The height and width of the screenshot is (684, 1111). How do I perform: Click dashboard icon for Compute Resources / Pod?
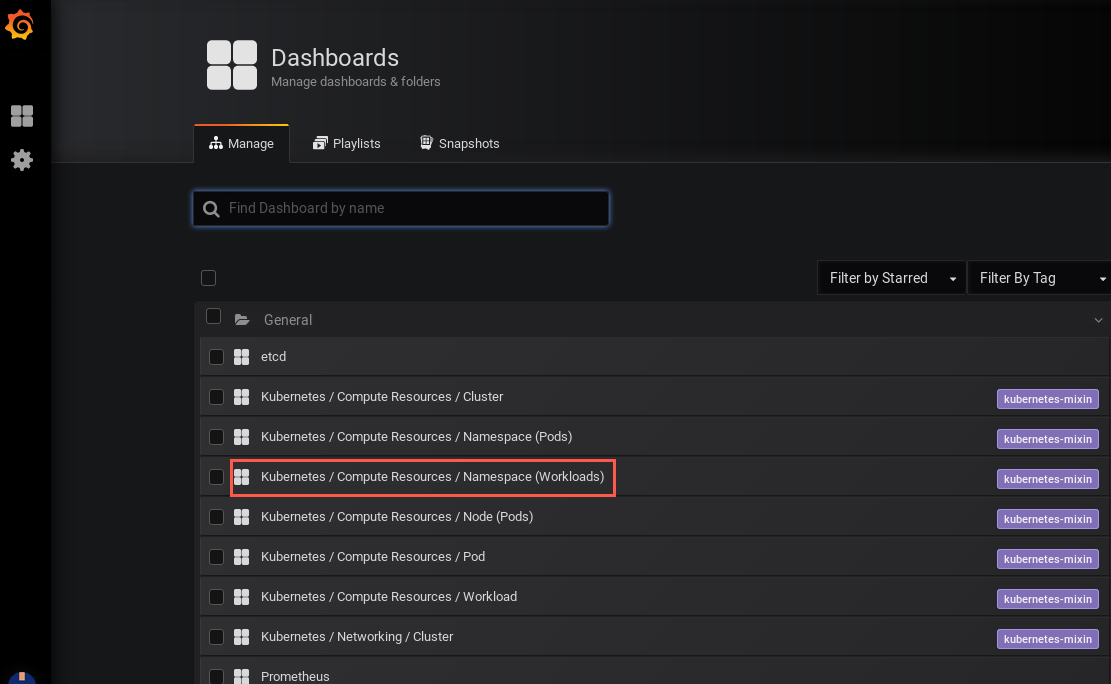(x=242, y=557)
